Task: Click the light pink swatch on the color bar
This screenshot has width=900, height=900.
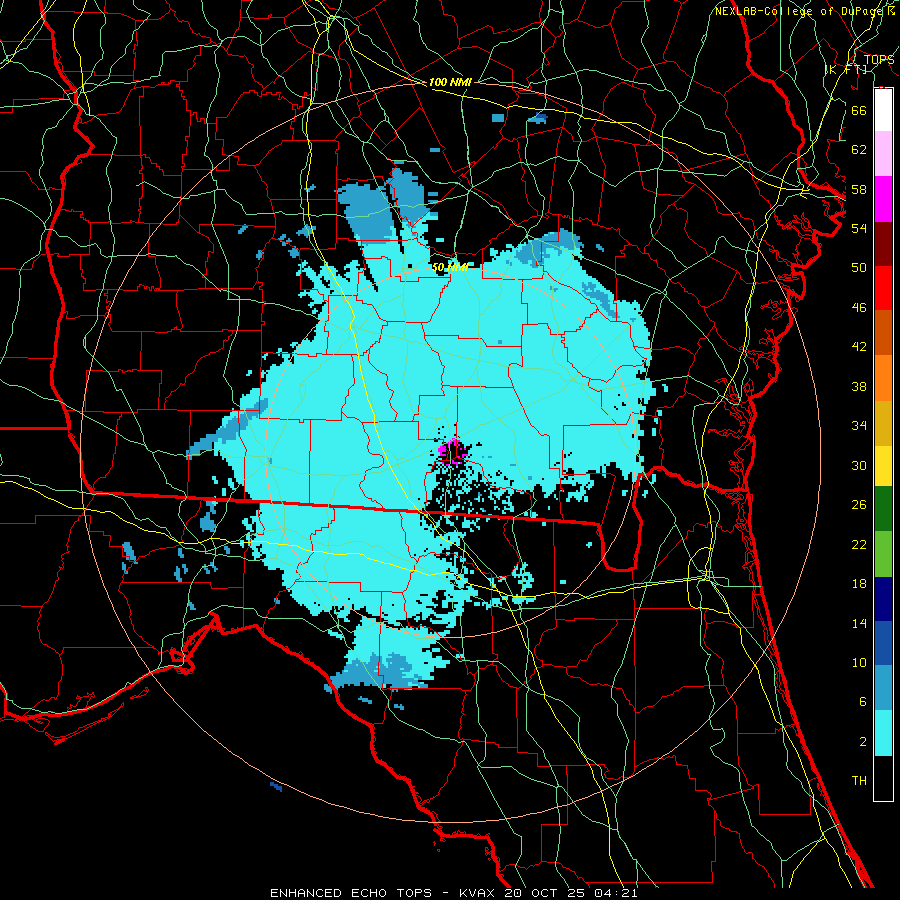Action: pyautogui.click(x=883, y=154)
